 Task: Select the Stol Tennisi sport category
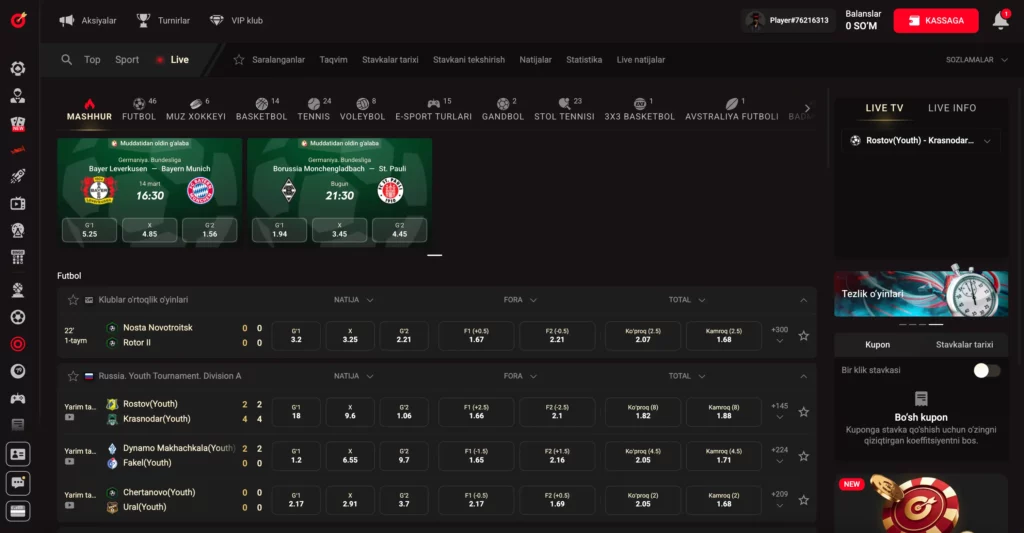(x=564, y=109)
